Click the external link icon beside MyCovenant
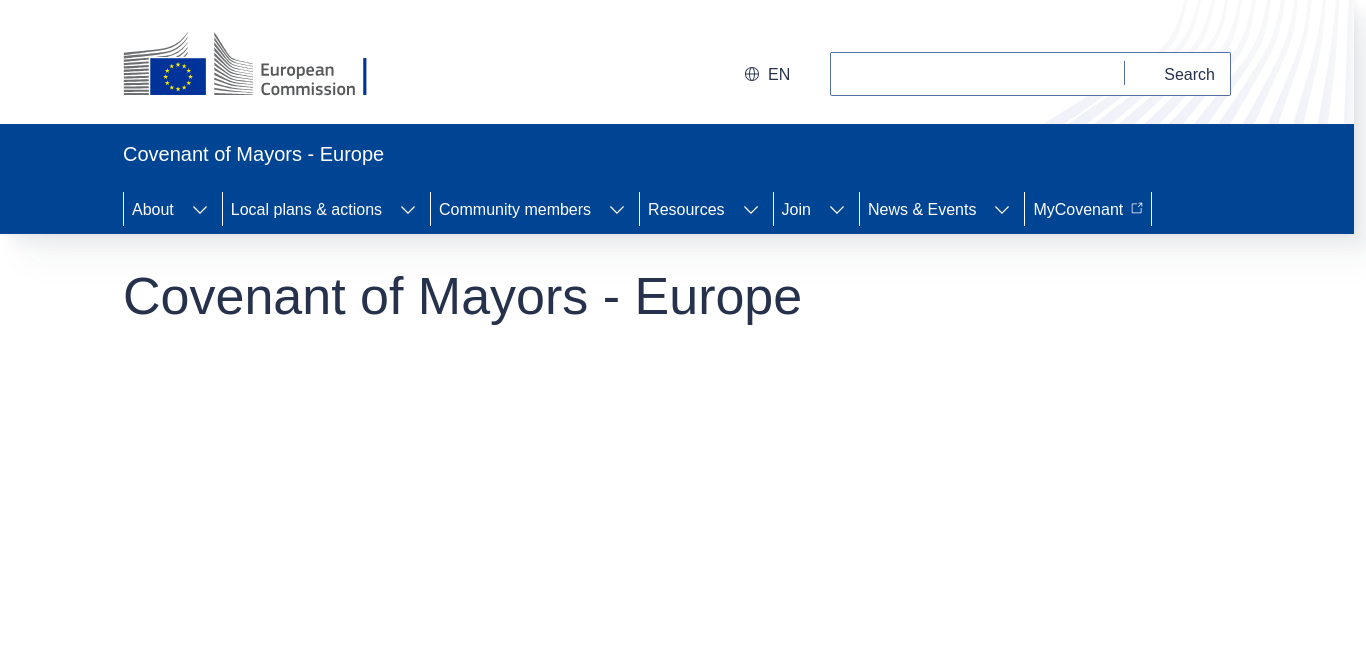Image resolution: width=1366 pixels, height=651 pixels. coord(1137,208)
